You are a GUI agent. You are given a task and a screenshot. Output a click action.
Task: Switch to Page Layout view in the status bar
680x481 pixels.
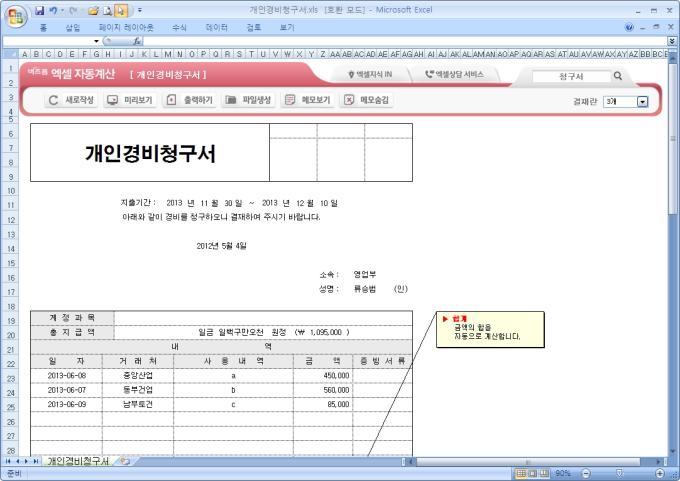point(533,473)
